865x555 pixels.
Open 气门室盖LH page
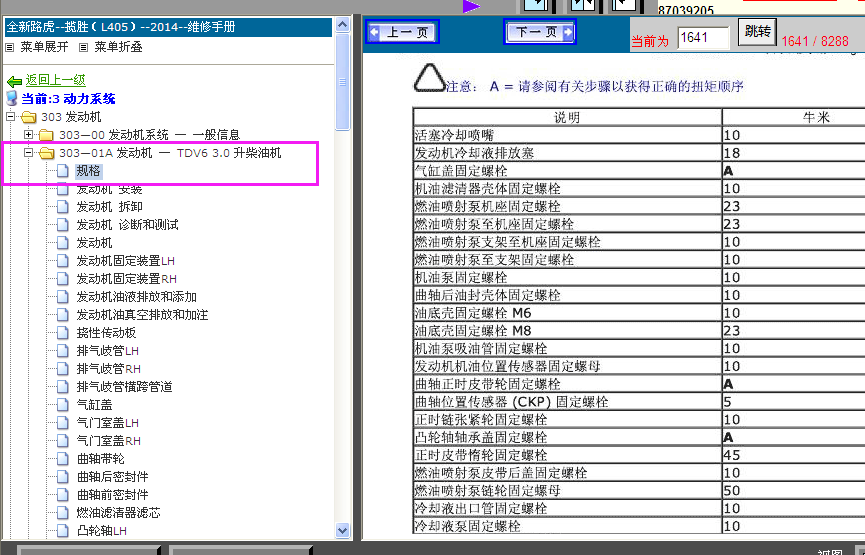108,423
